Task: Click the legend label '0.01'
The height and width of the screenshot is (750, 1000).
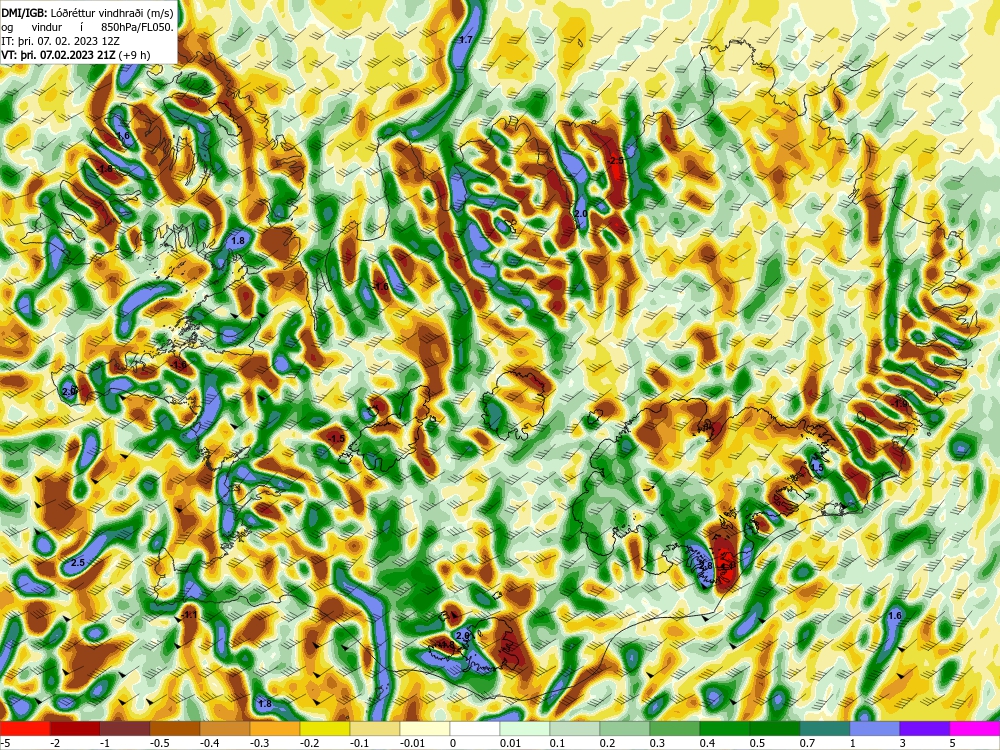Action: [510, 743]
